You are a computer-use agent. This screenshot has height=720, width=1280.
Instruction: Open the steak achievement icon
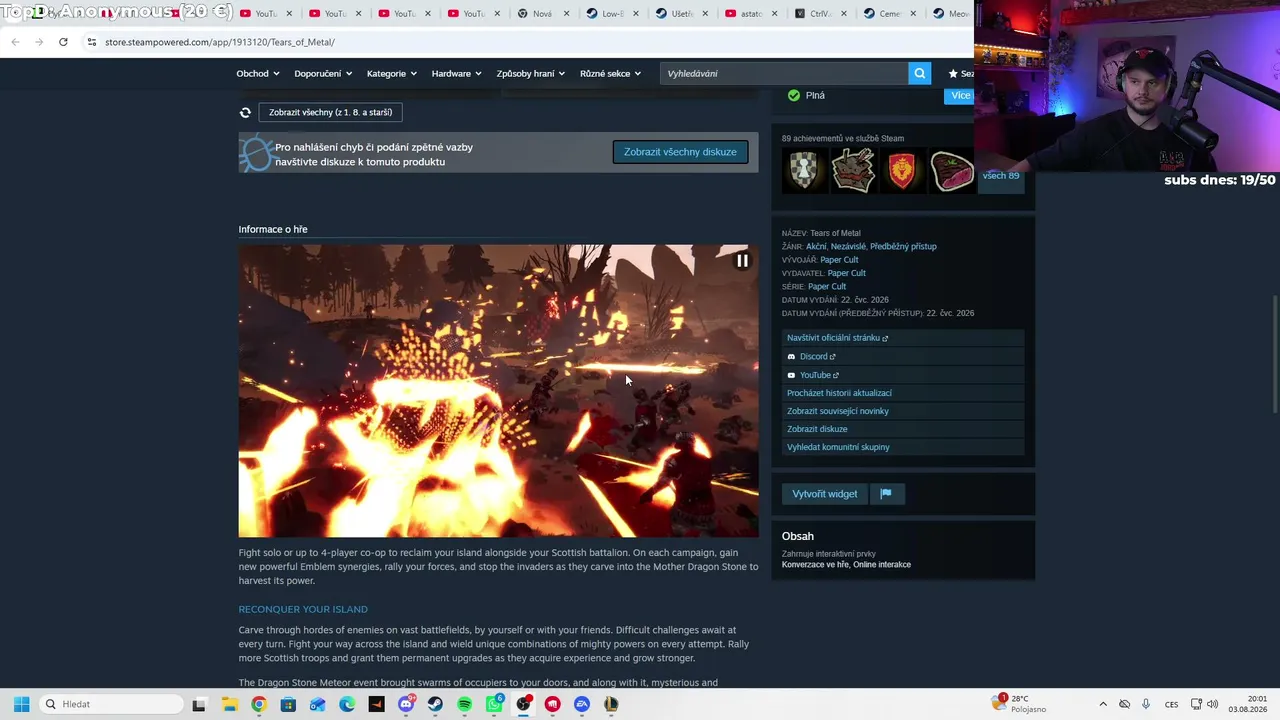[x=951, y=171]
